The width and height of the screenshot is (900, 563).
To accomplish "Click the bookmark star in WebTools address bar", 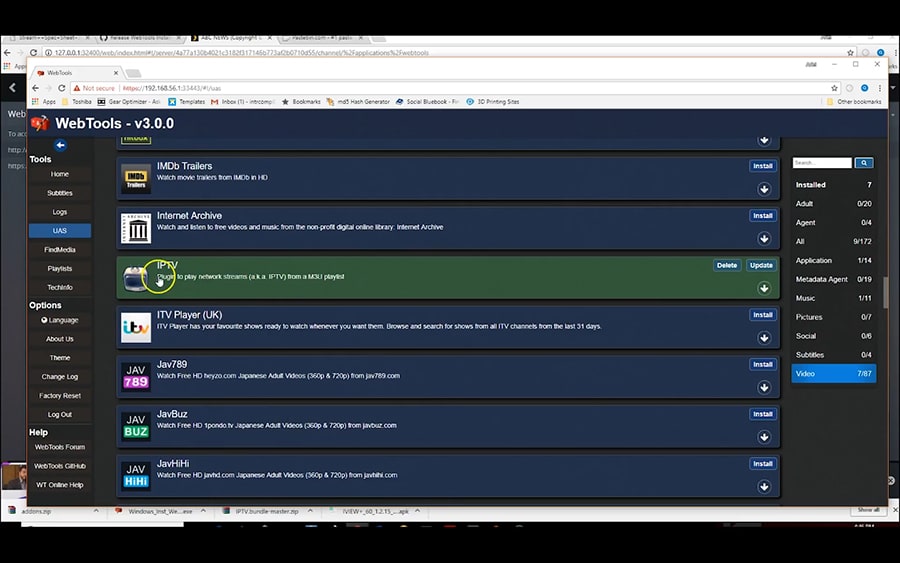I will 834,88.
